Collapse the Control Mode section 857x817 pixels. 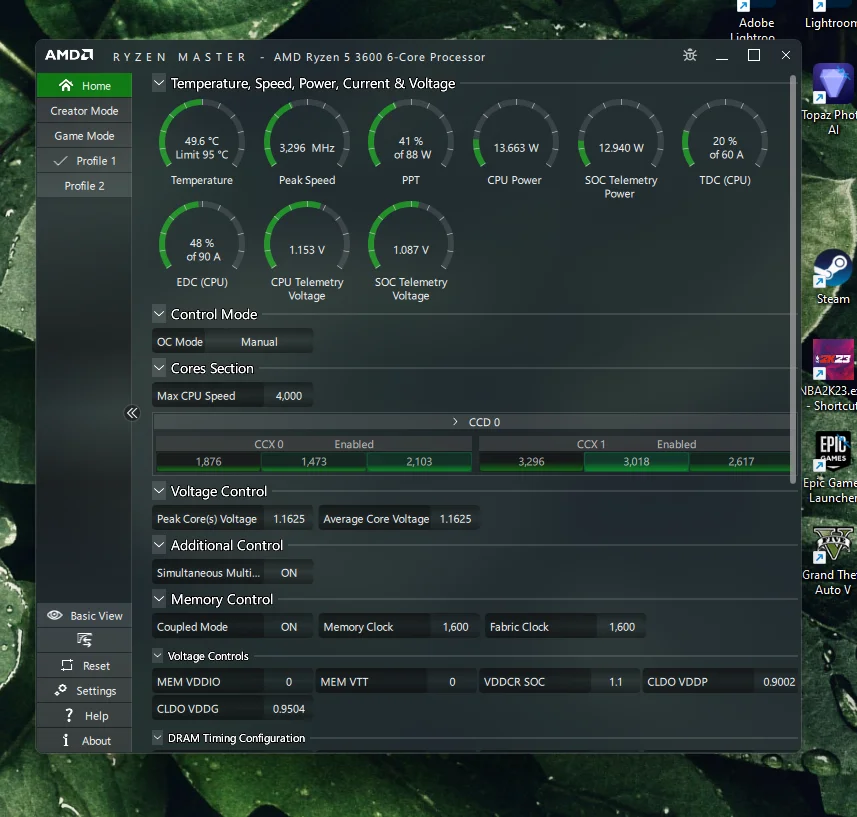pyautogui.click(x=159, y=314)
